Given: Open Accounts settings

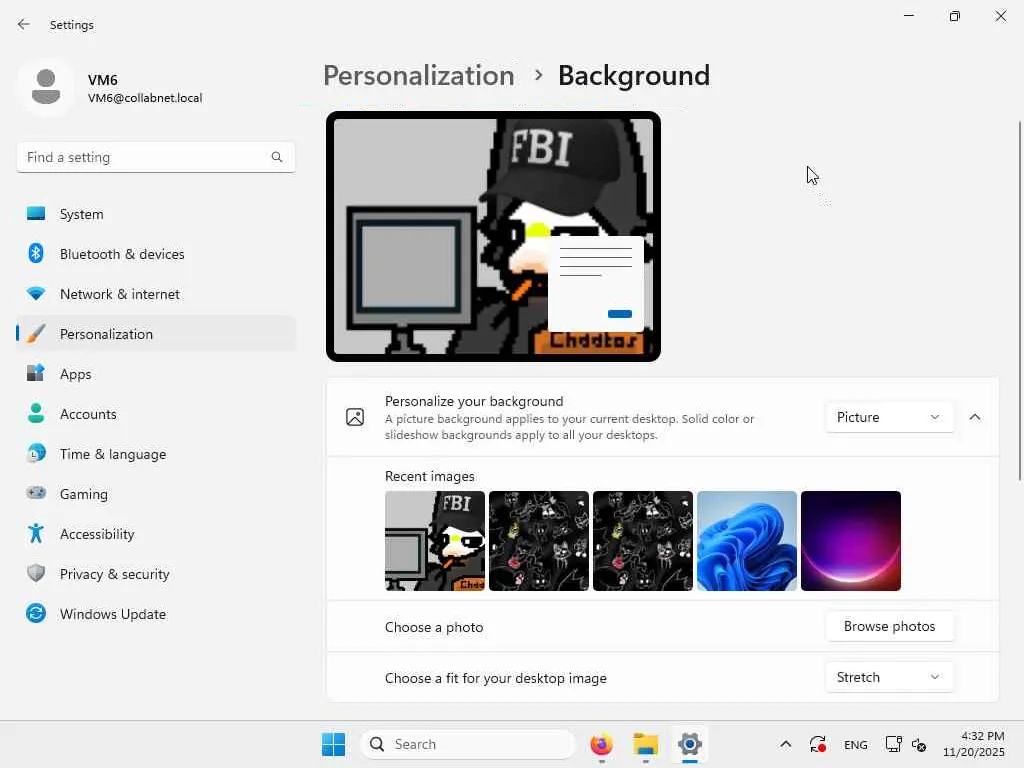Looking at the screenshot, I should point(155,413).
